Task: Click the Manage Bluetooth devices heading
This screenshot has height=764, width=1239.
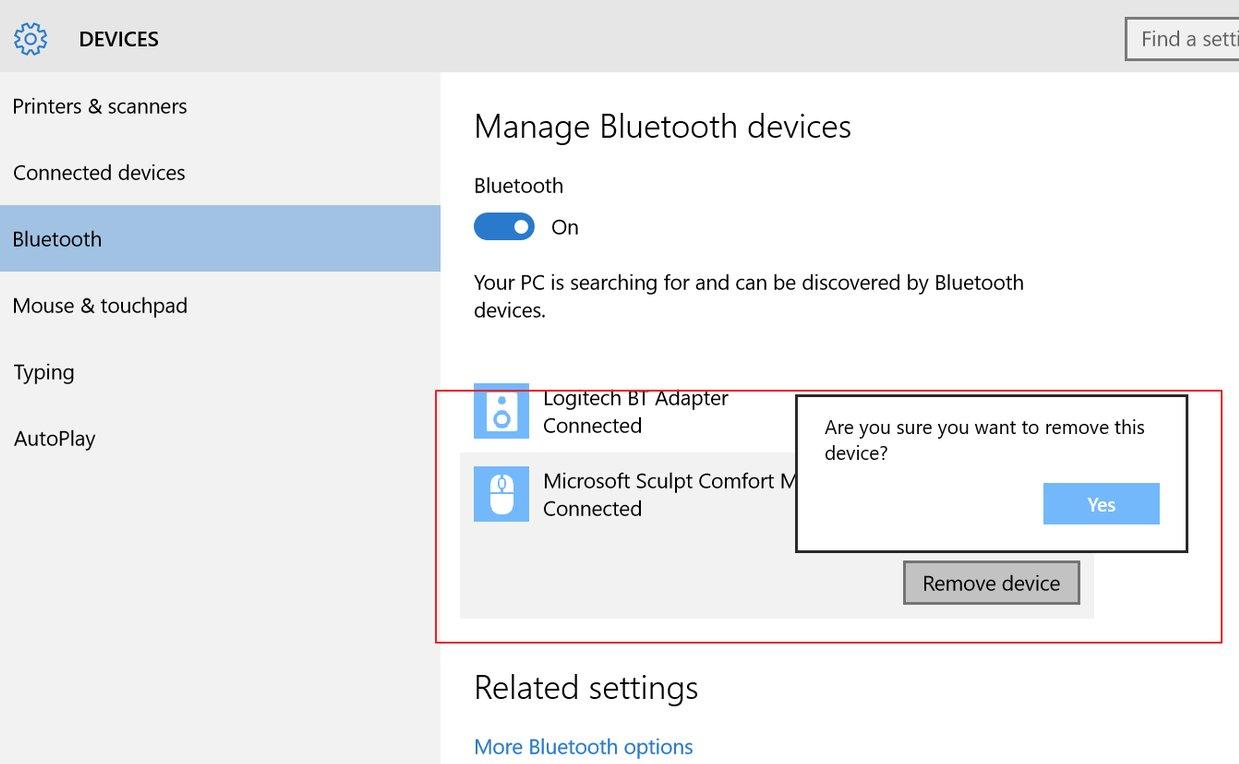Action: [663, 127]
